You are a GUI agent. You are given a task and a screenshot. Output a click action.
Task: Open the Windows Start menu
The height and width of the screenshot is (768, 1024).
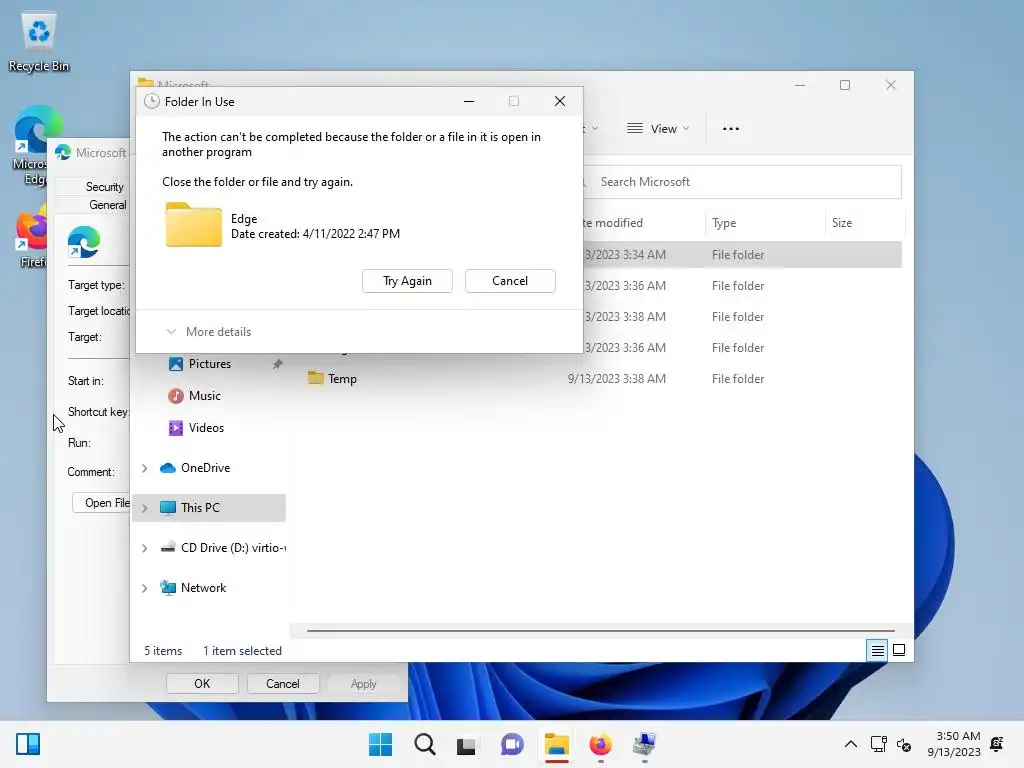click(381, 744)
